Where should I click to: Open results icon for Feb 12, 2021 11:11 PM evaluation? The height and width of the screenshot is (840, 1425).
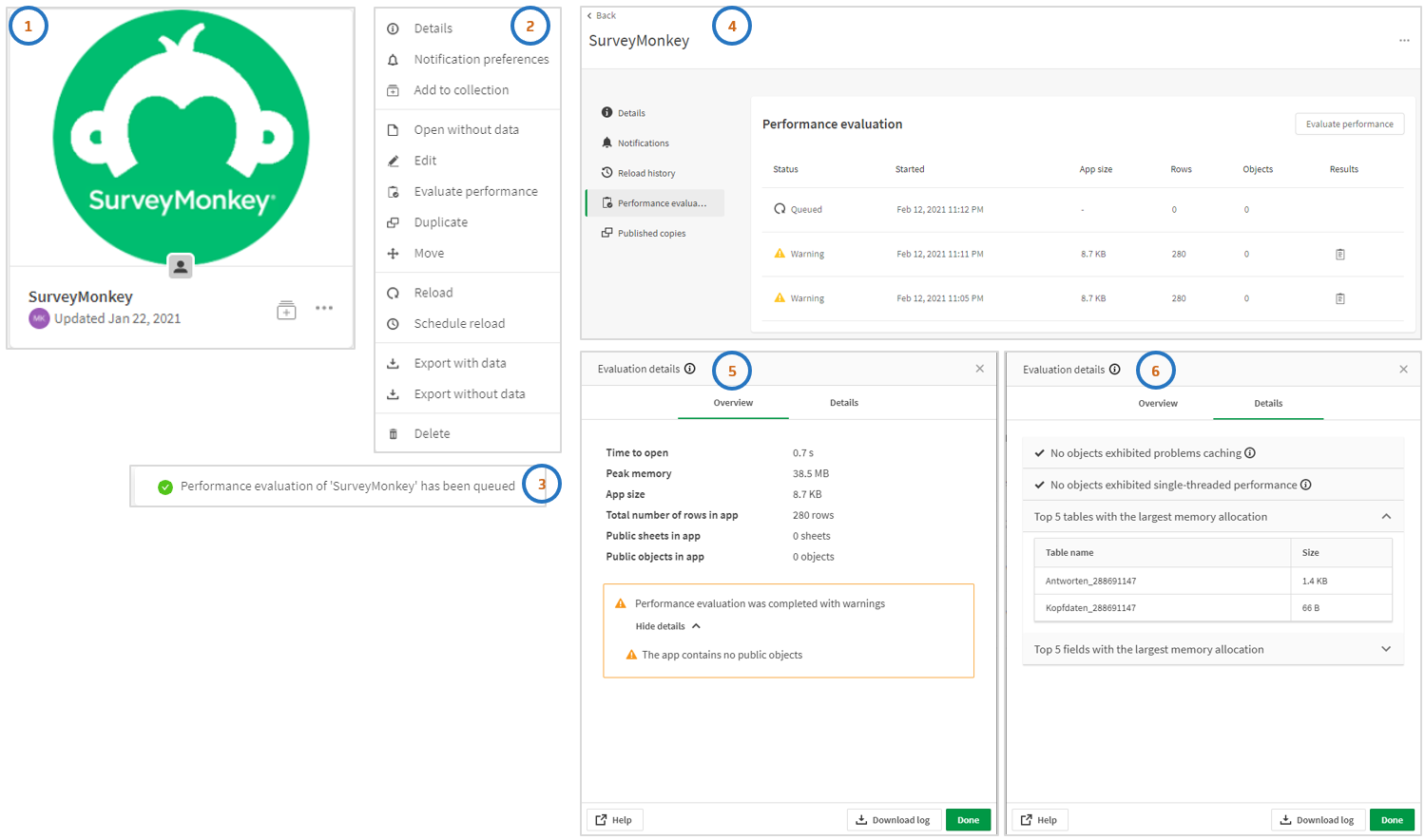[1340, 255]
